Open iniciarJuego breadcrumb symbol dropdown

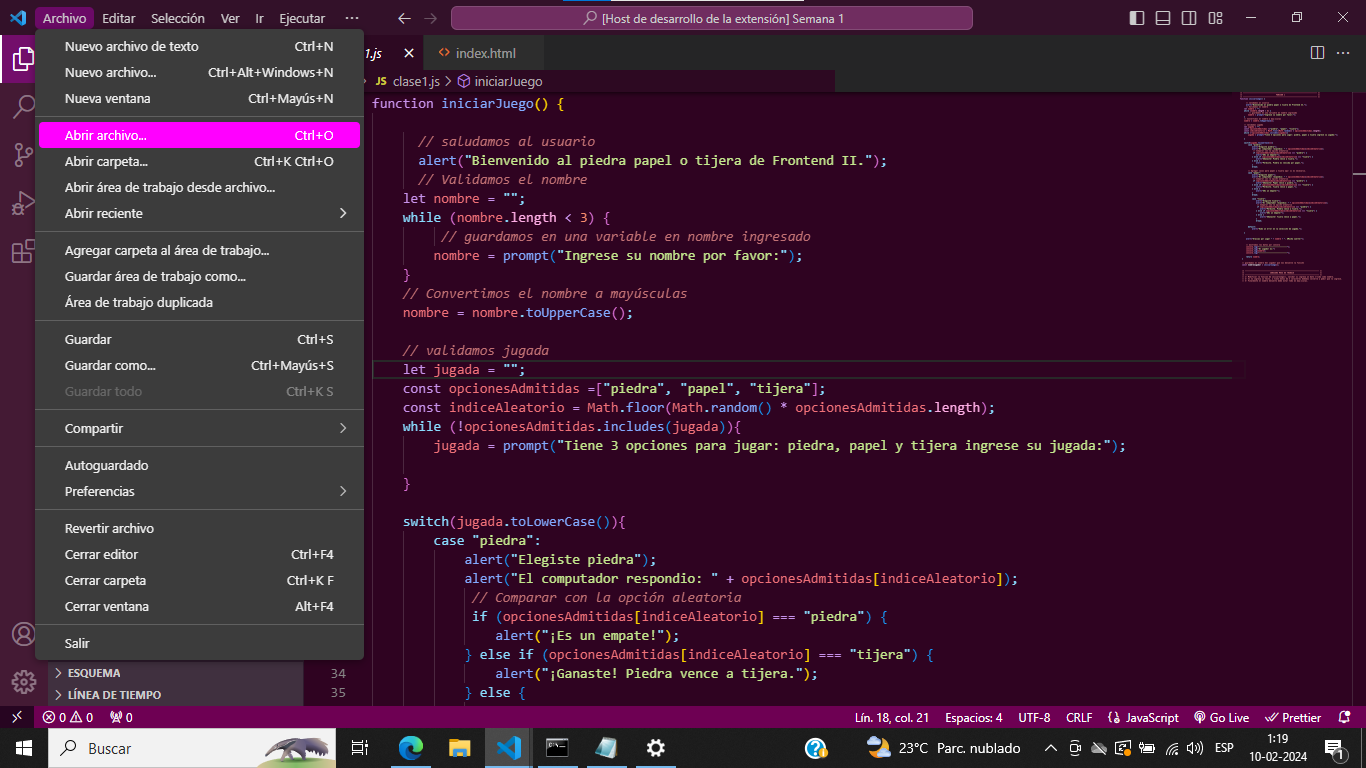pyautogui.click(x=500, y=81)
